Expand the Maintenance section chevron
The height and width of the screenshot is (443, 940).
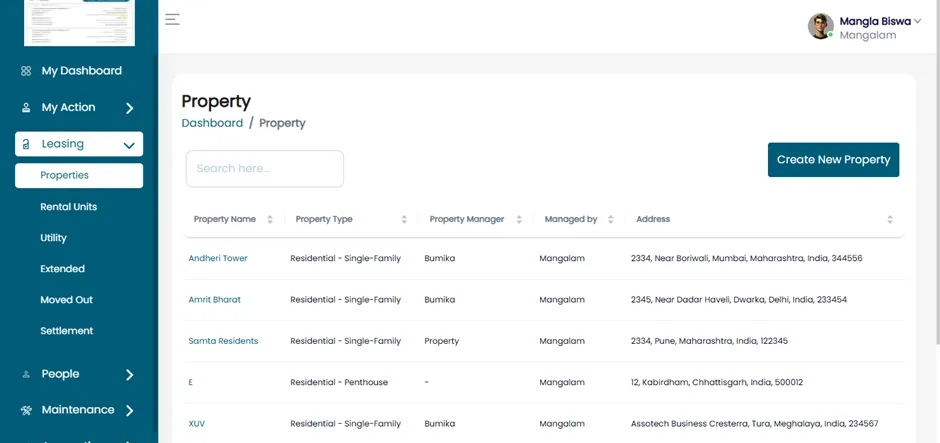click(129, 411)
